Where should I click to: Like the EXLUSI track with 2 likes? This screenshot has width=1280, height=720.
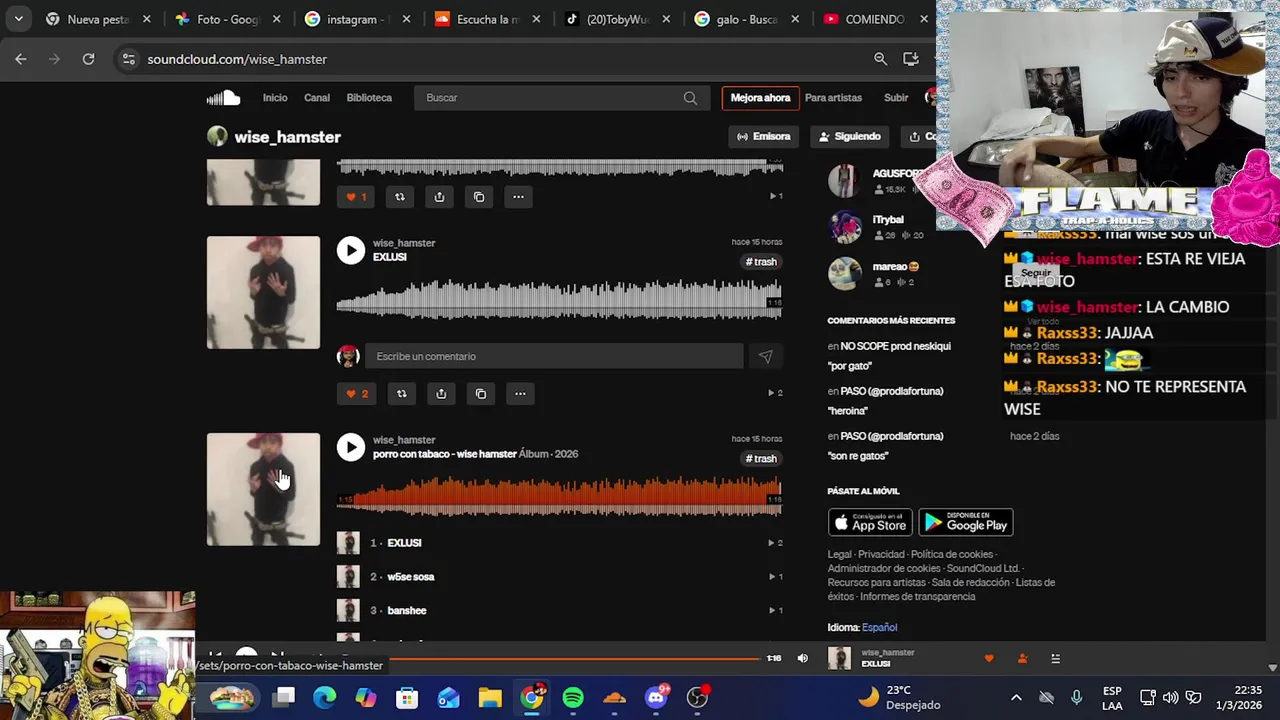tap(357, 394)
